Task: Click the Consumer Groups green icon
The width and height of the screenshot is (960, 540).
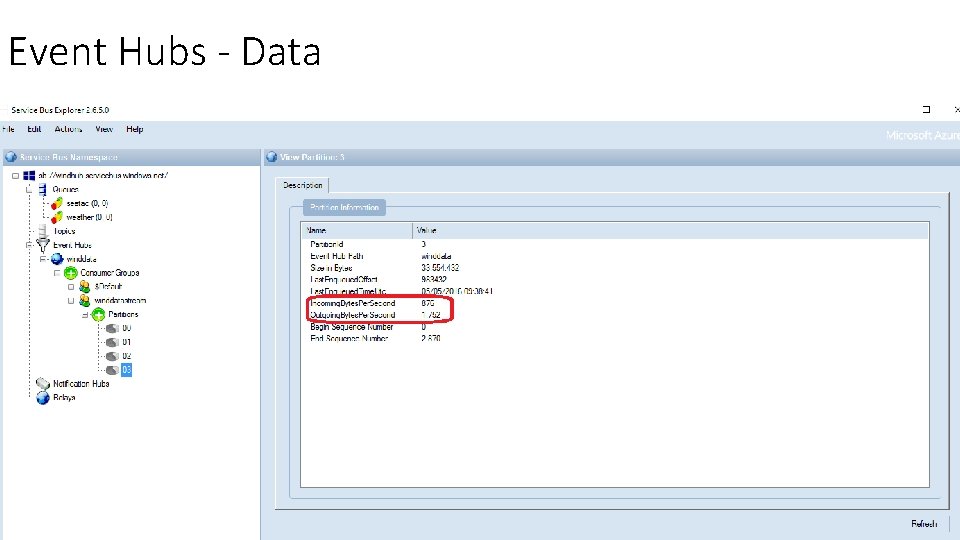Action: click(70, 273)
